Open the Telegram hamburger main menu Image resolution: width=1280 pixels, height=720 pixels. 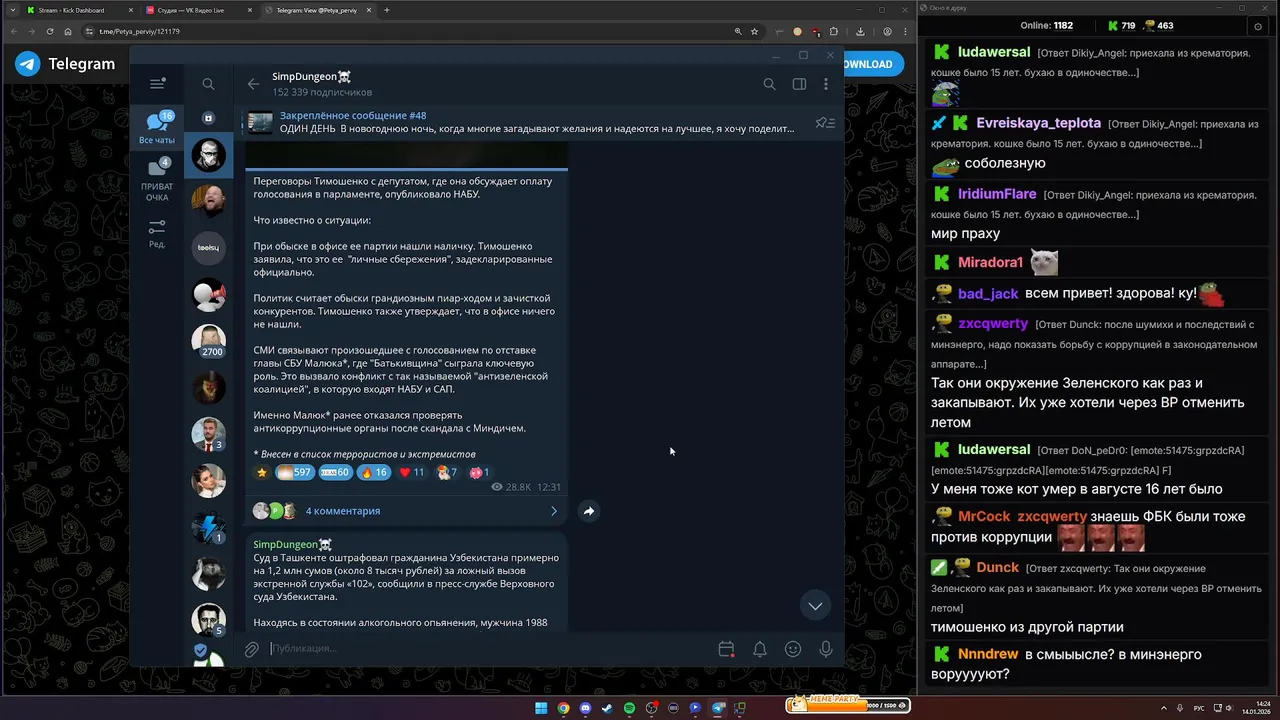[157, 84]
